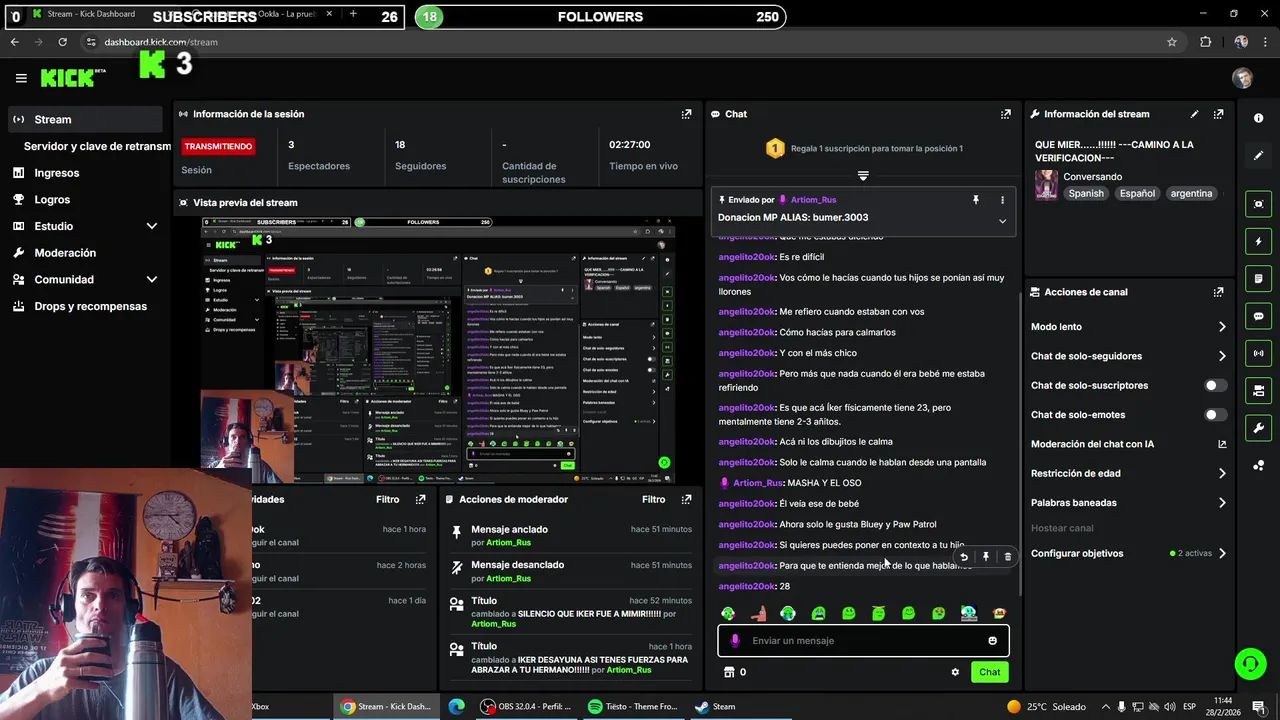
Task: Open Moderación del chat con IA link
Action: pyautogui.click(x=1128, y=444)
